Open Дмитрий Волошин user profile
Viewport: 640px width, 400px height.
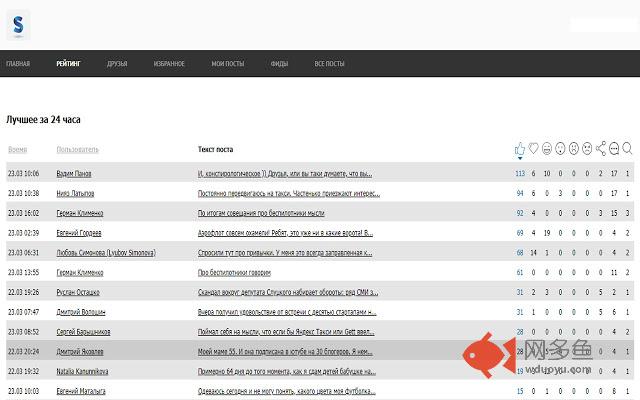pyautogui.click(x=81, y=312)
